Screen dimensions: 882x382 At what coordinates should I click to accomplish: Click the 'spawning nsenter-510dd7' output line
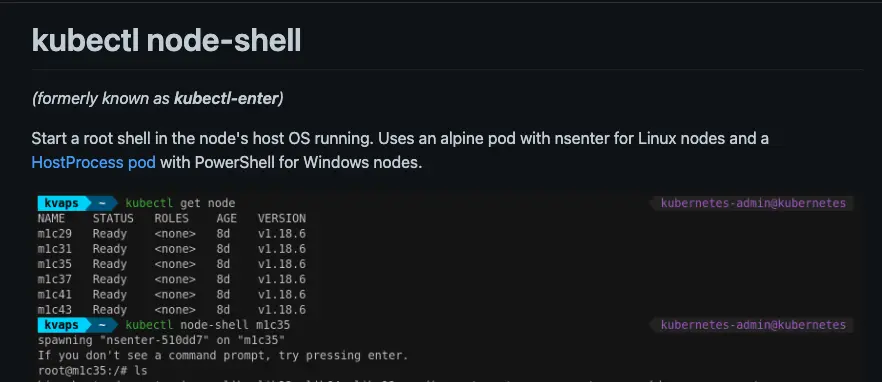[161, 340]
